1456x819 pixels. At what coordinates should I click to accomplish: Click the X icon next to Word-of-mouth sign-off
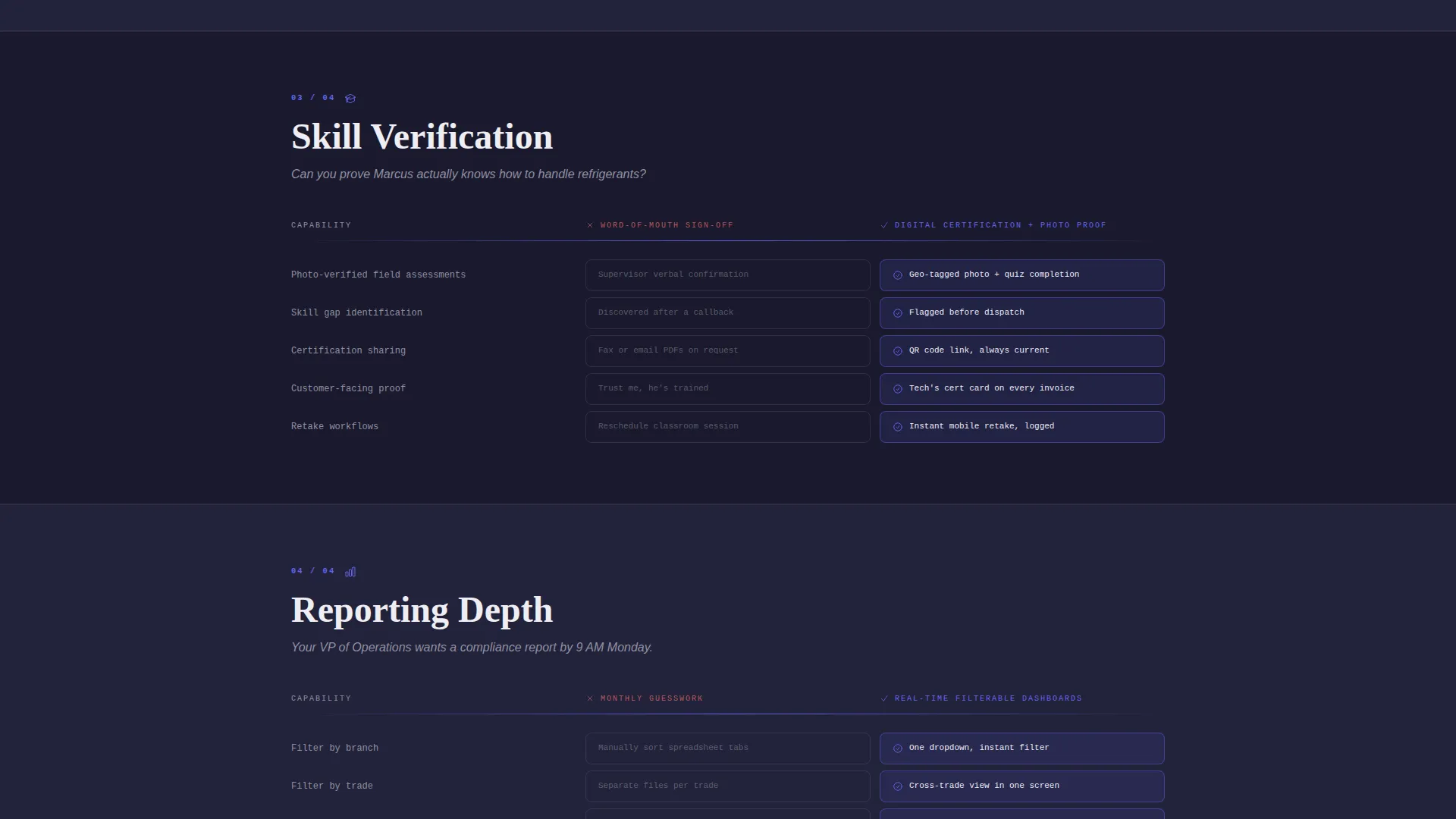pyautogui.click(x=590, y=225)
